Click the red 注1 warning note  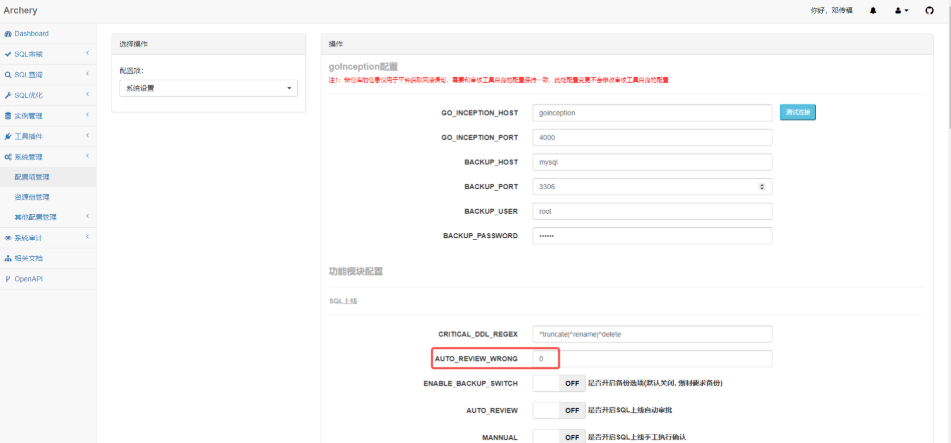[x=499, y=80]
